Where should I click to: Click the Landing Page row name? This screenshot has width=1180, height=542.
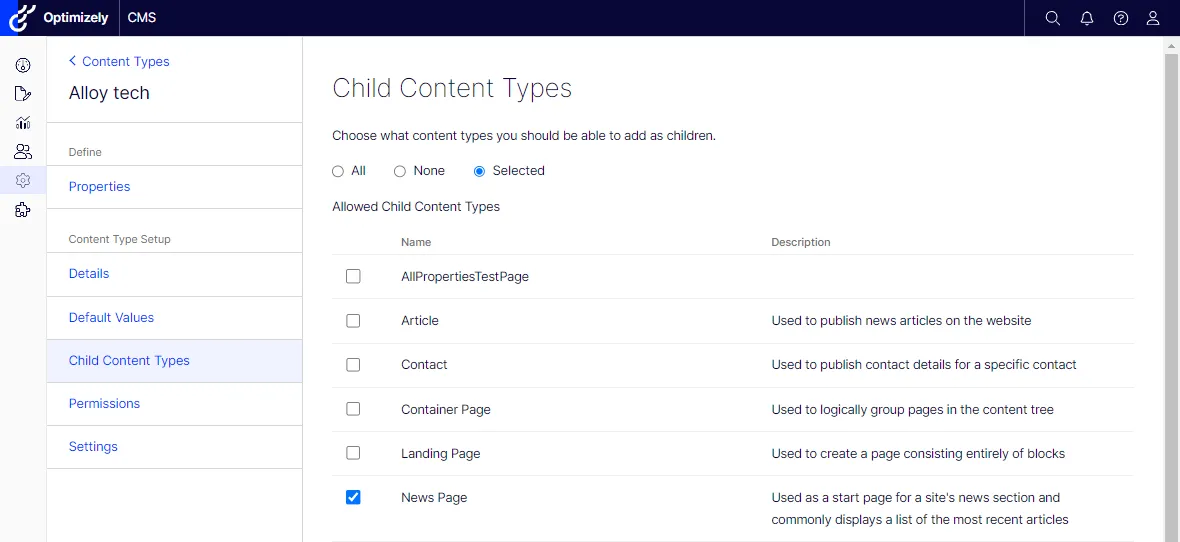tap(441, 454)
